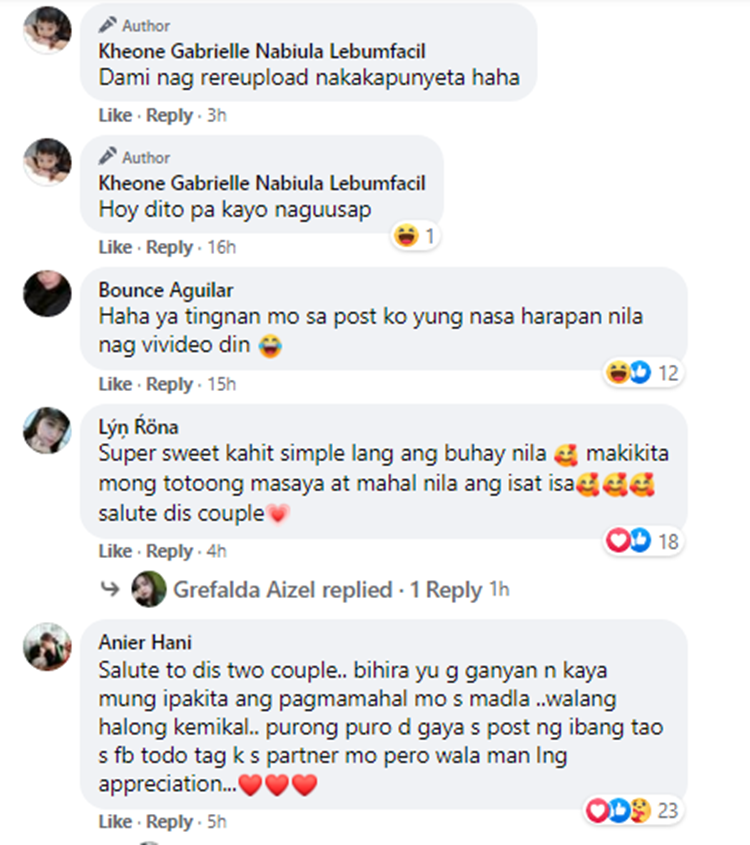Like Anier Hani's comment
The image size is (750, 845).
pos(115,822)
